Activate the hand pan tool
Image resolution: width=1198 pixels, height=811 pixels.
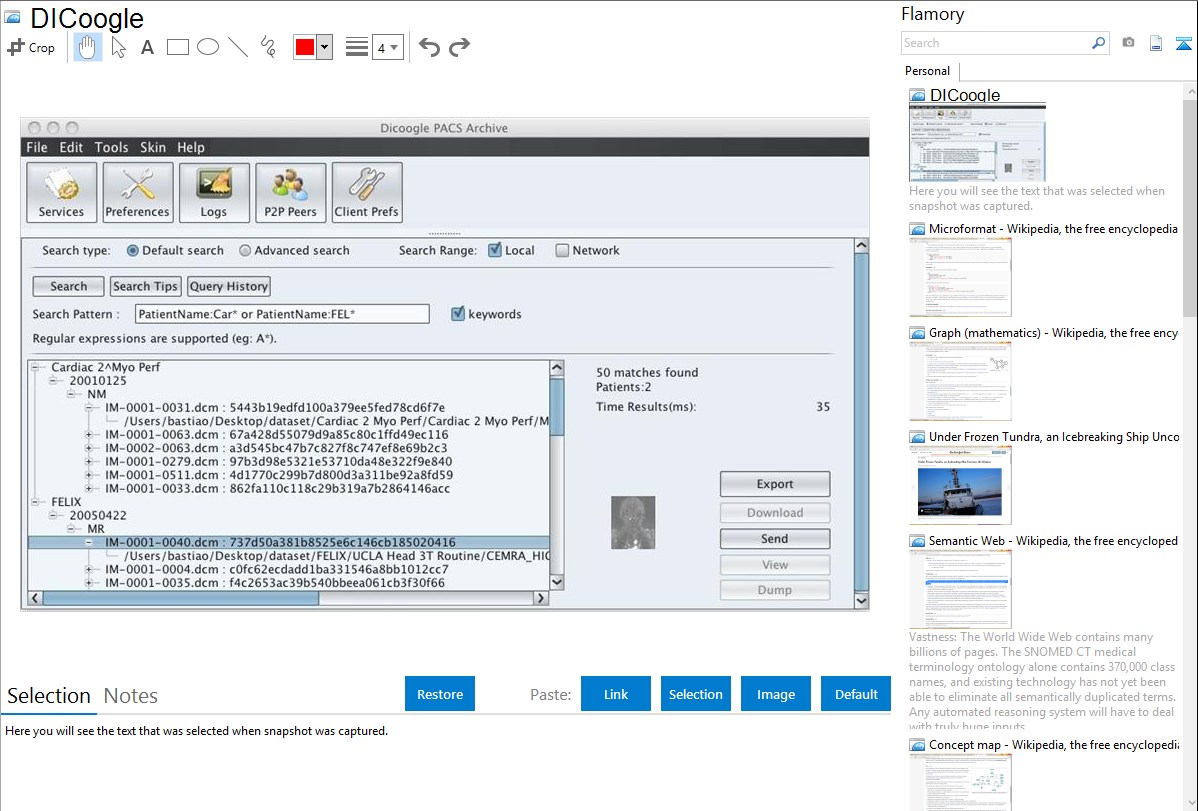click(x=88, y=47)
